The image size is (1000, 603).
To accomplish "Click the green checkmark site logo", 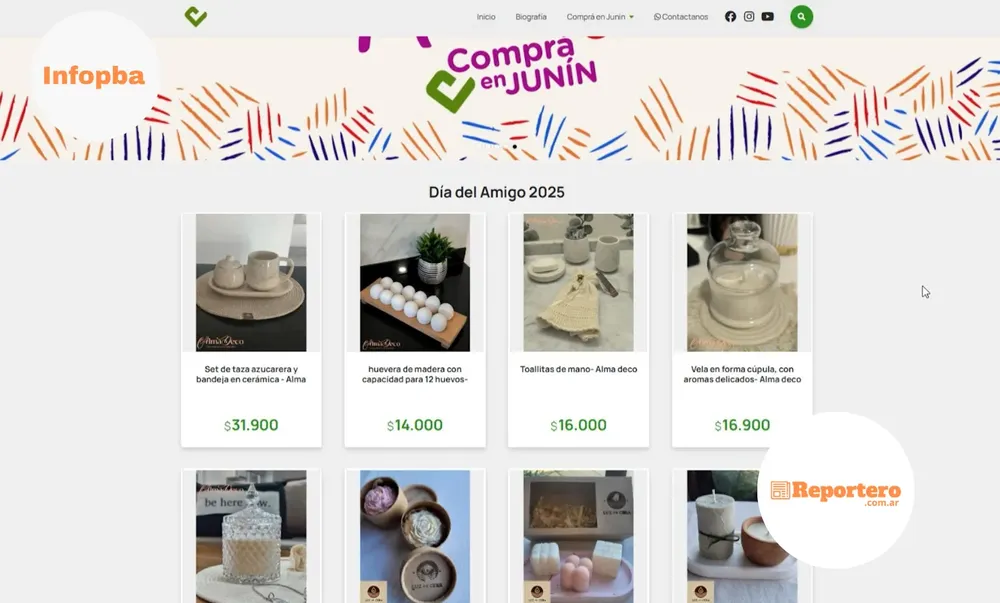I will [195, 17].
